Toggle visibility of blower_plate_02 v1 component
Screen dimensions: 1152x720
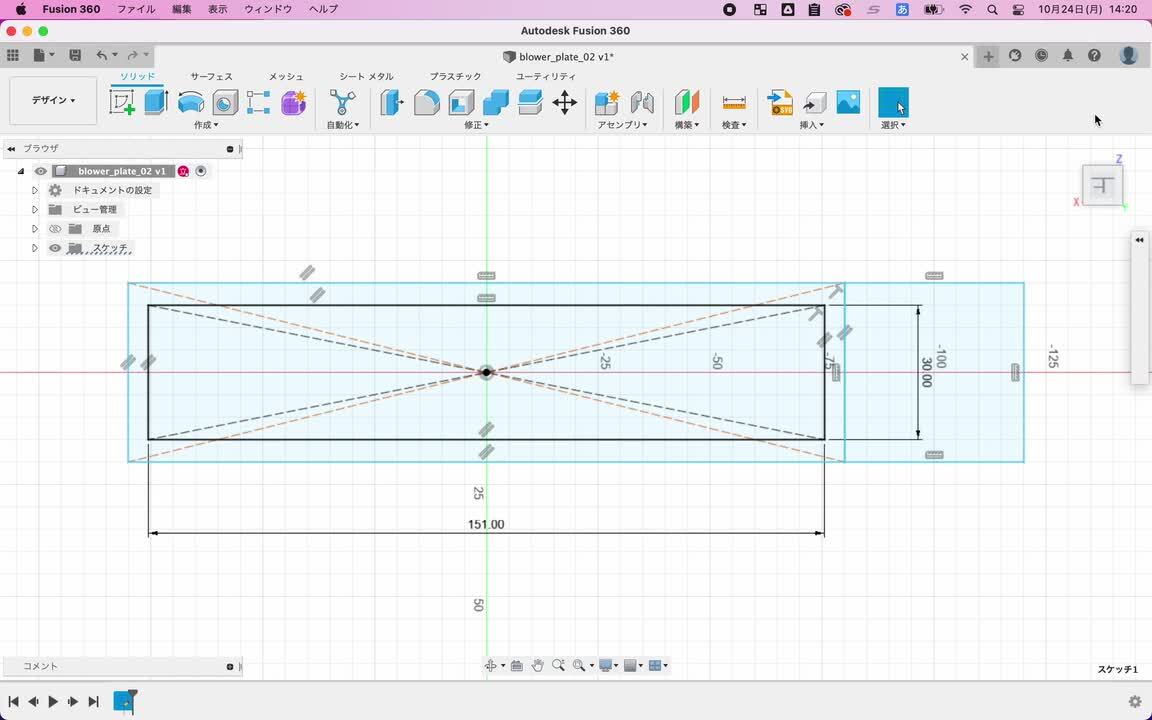[x=41, y=171]
